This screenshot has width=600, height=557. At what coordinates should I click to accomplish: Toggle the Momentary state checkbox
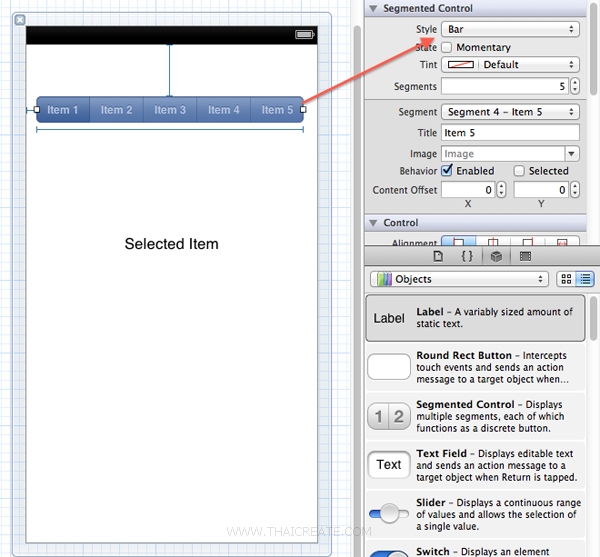click(x=447, y=47)
